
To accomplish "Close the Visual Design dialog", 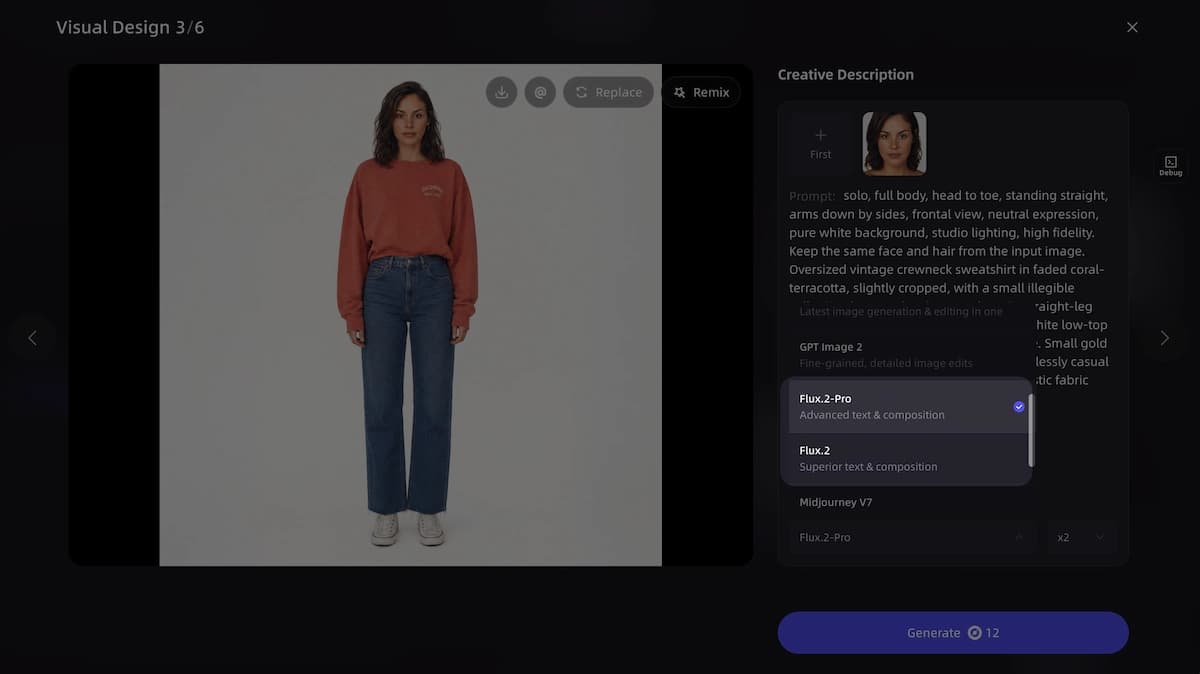I will point(1132,27).
